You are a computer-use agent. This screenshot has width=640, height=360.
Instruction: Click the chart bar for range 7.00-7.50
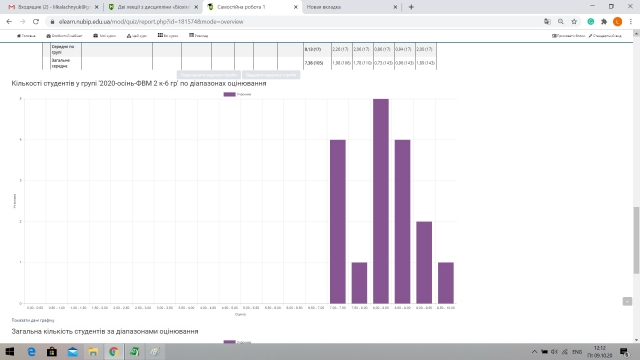[338, 222]
